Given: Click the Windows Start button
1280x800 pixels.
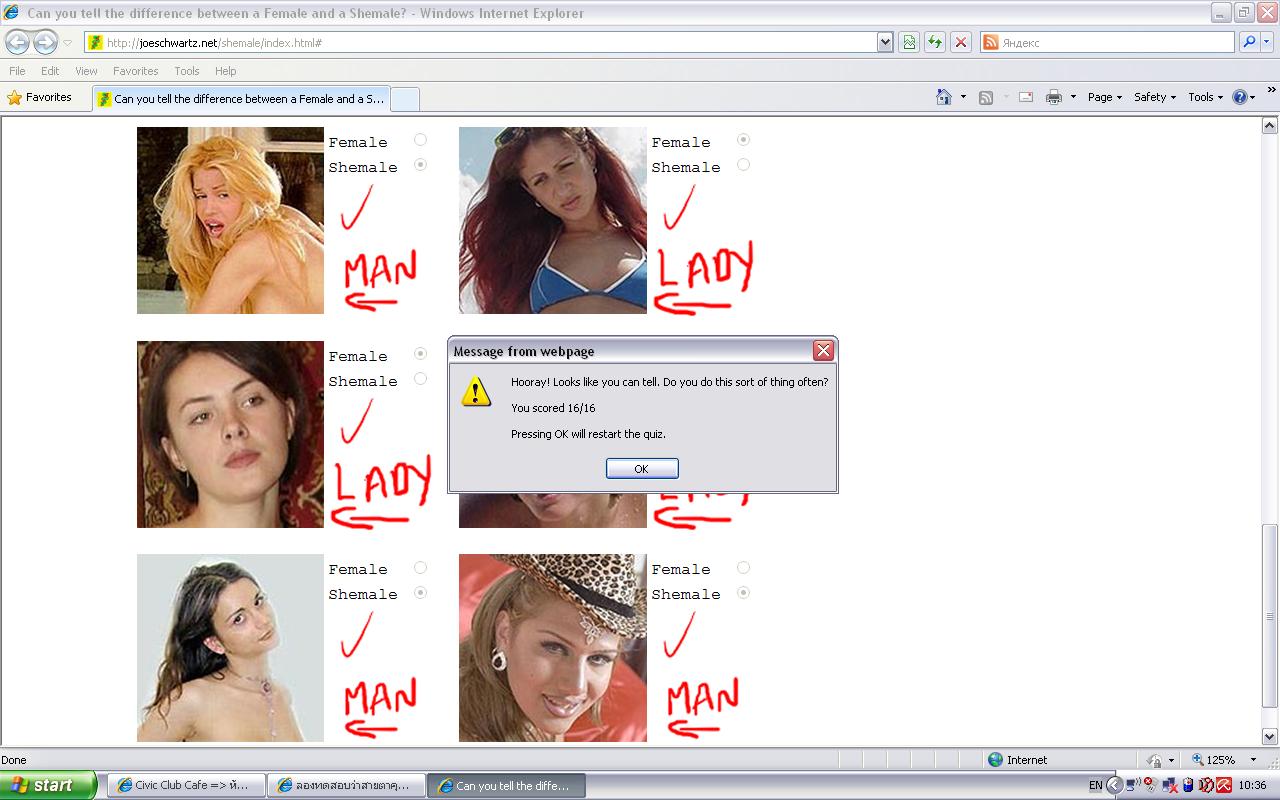Looking at the screenshot, I should [48, 785].
